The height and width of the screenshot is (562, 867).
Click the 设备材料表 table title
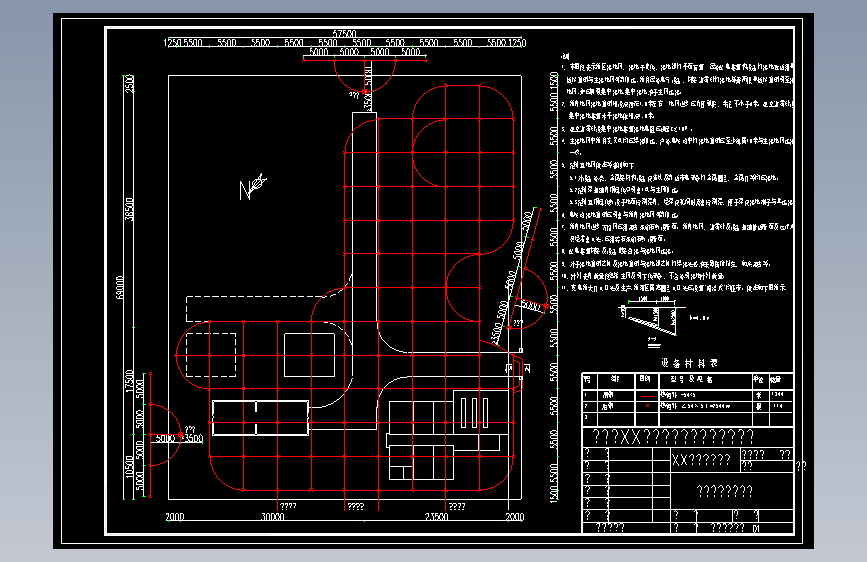[689, 363]
